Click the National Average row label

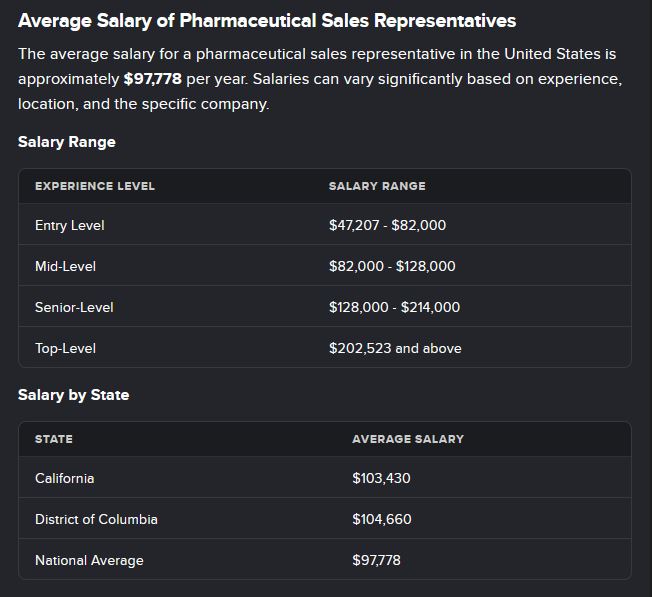[89, 560]
